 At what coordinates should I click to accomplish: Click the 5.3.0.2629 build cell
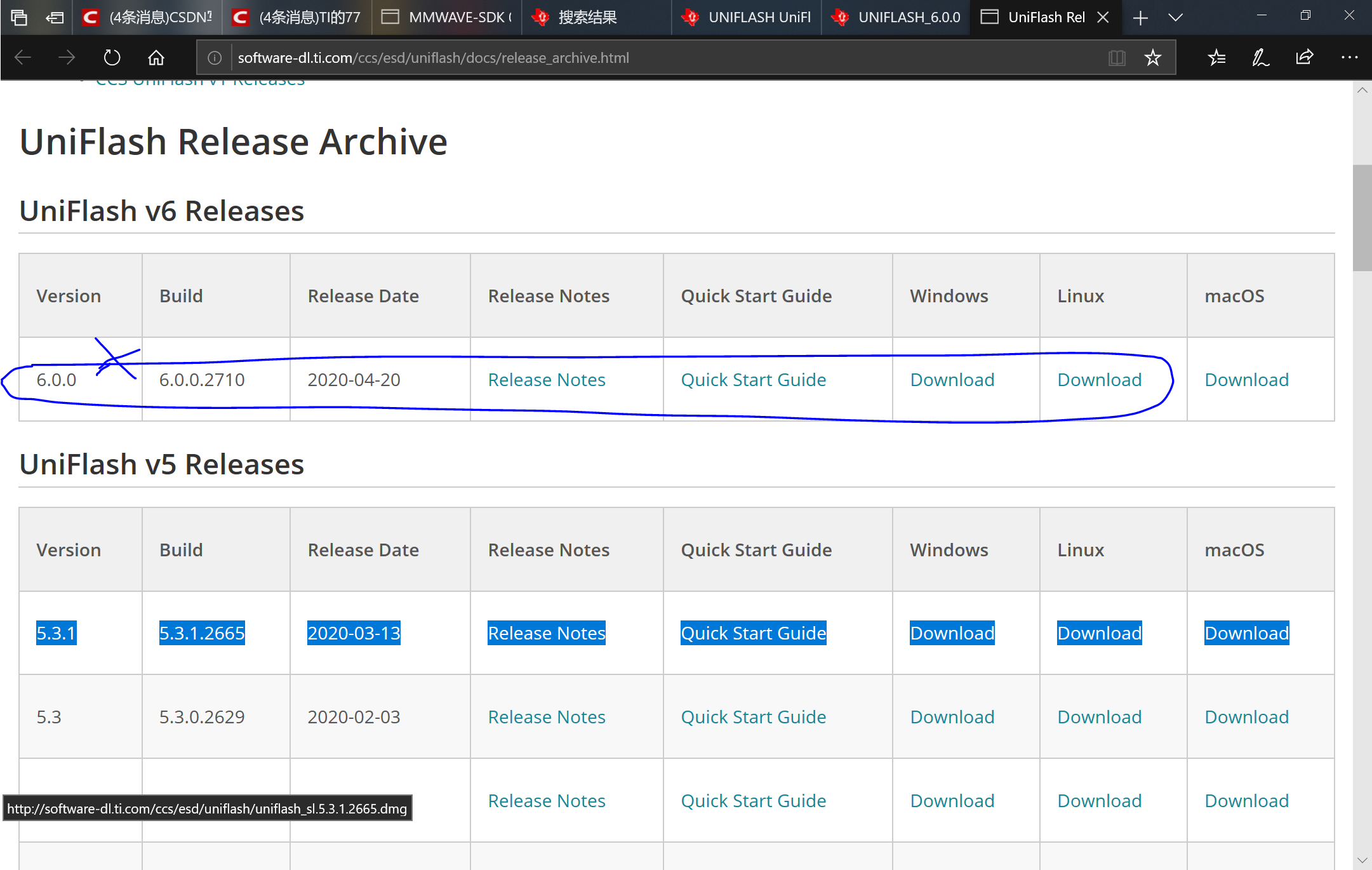point(202,717)
